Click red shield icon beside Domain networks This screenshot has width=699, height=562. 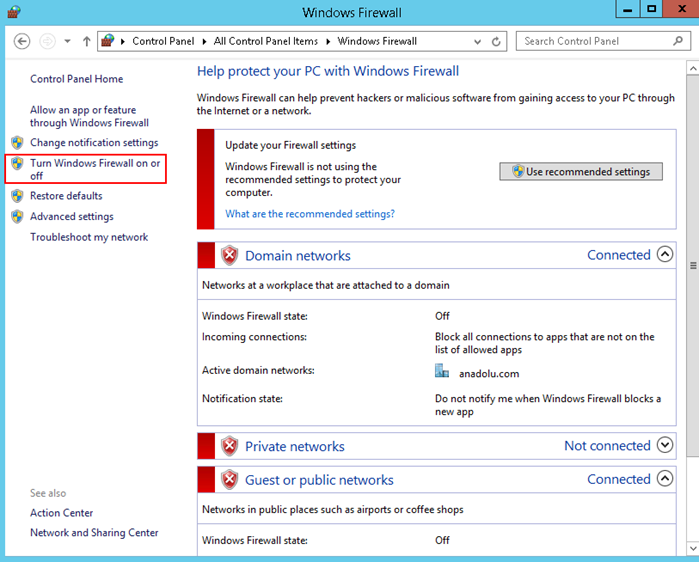[x=230, y=256]
